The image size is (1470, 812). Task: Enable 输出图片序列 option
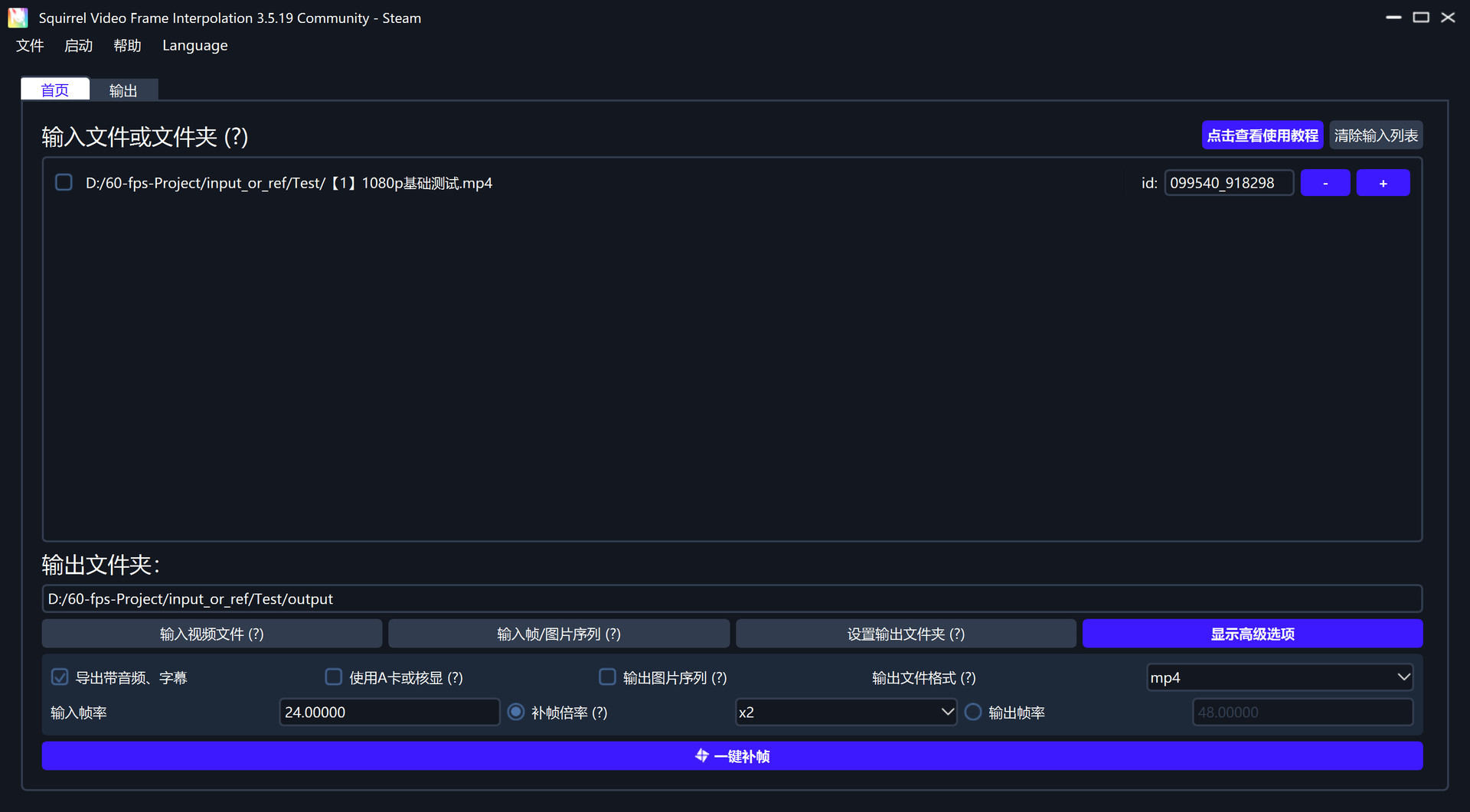pyautogui.click(x=607, y=677)
